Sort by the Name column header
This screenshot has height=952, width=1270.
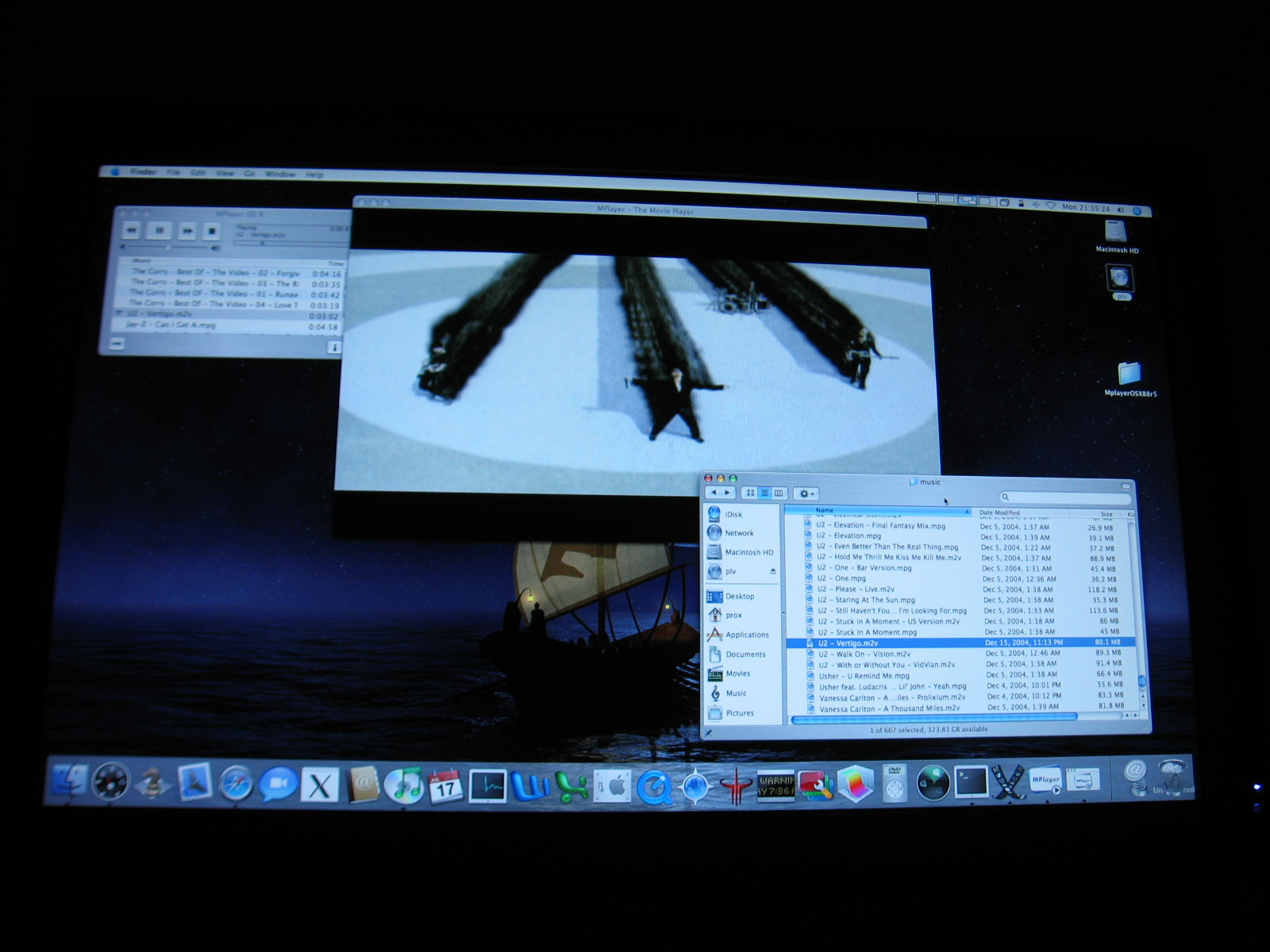coord(879,510)
